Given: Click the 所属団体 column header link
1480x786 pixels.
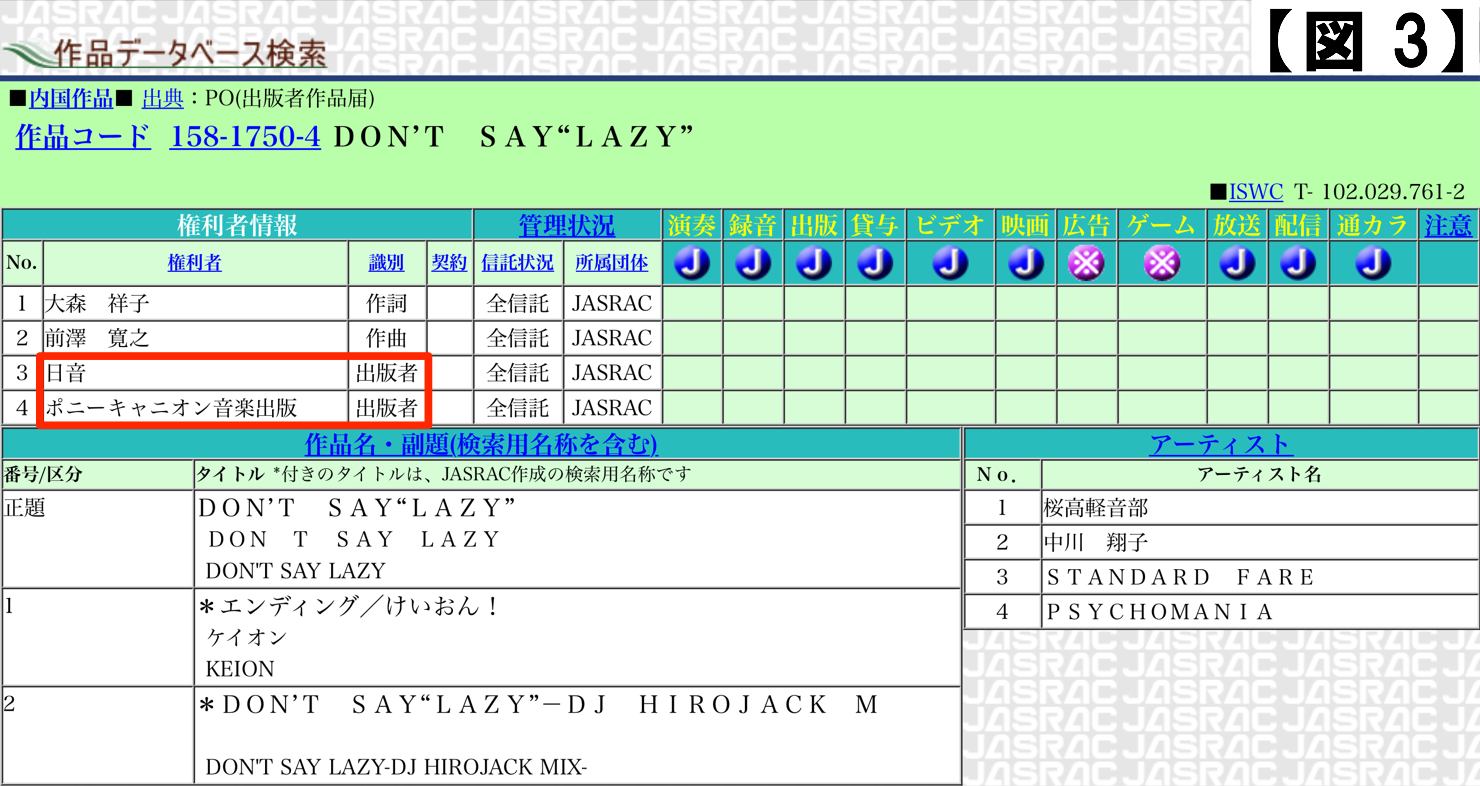Looking at the screenshot, I should click(612, 263).
